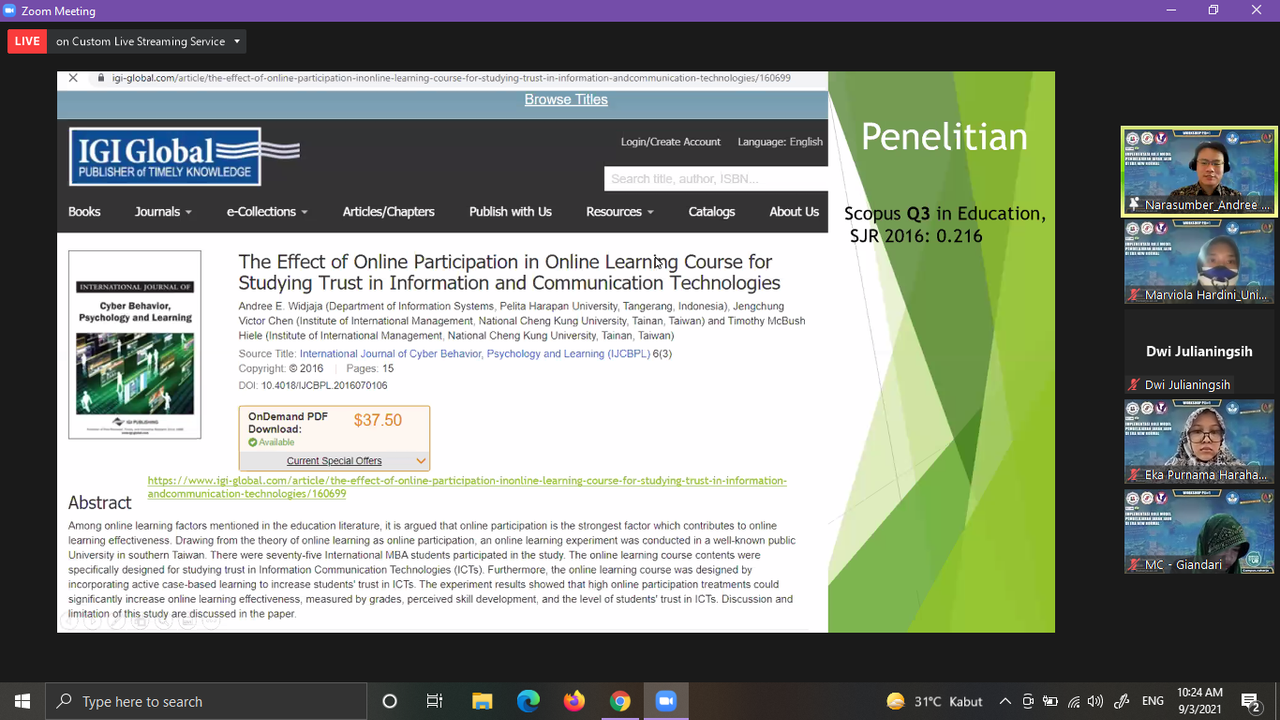Select MC - Giandari video thumbnail
This screenshot has height=720, width=1280.
tap(1199, 531)
